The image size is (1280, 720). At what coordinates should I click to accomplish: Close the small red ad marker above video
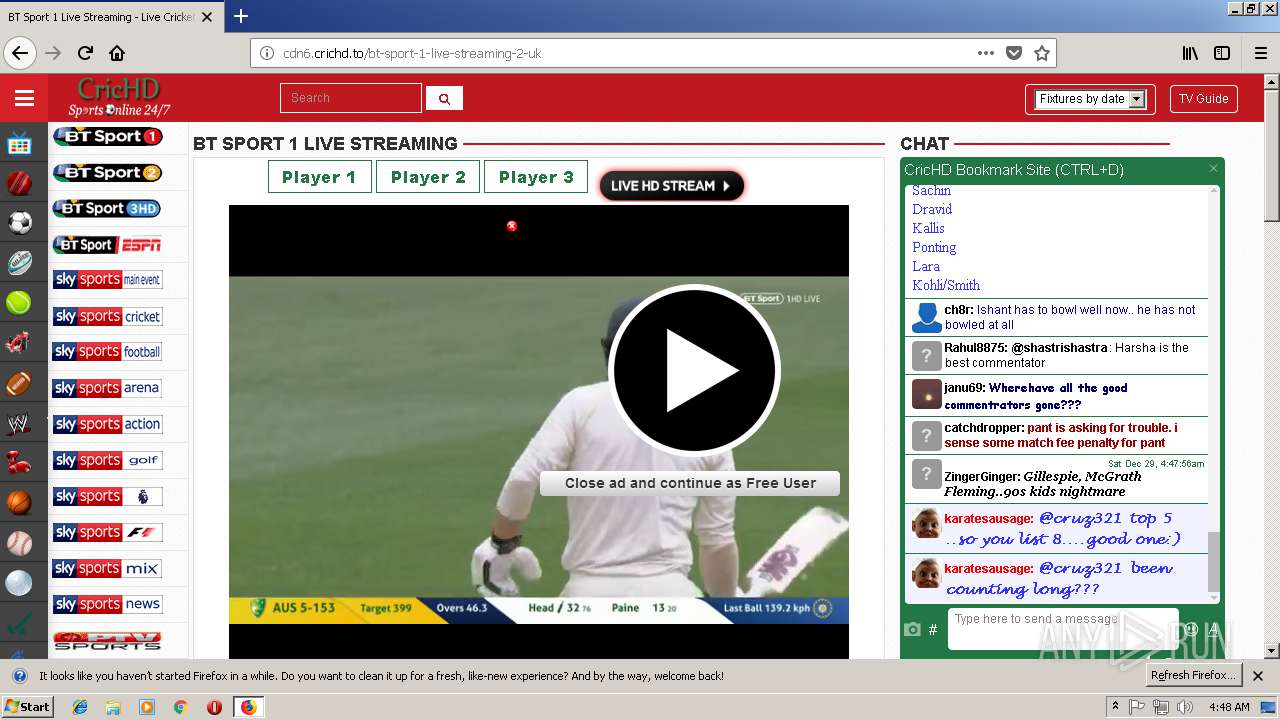click(x=512, y=226)
